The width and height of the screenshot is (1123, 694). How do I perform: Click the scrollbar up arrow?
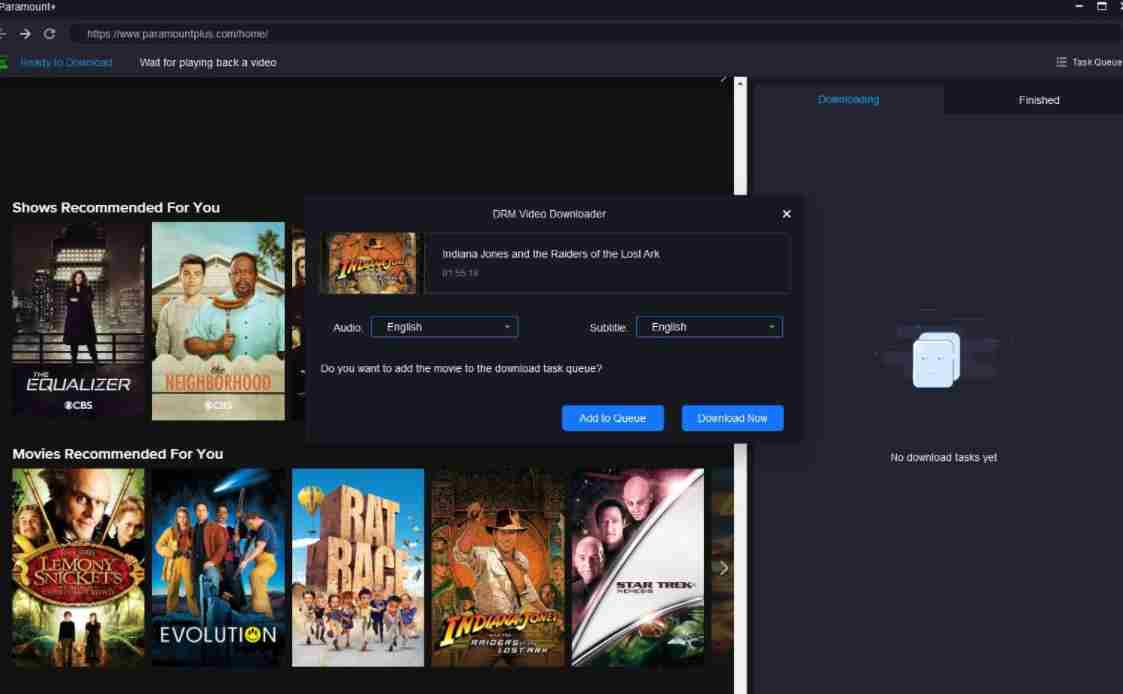740,84
